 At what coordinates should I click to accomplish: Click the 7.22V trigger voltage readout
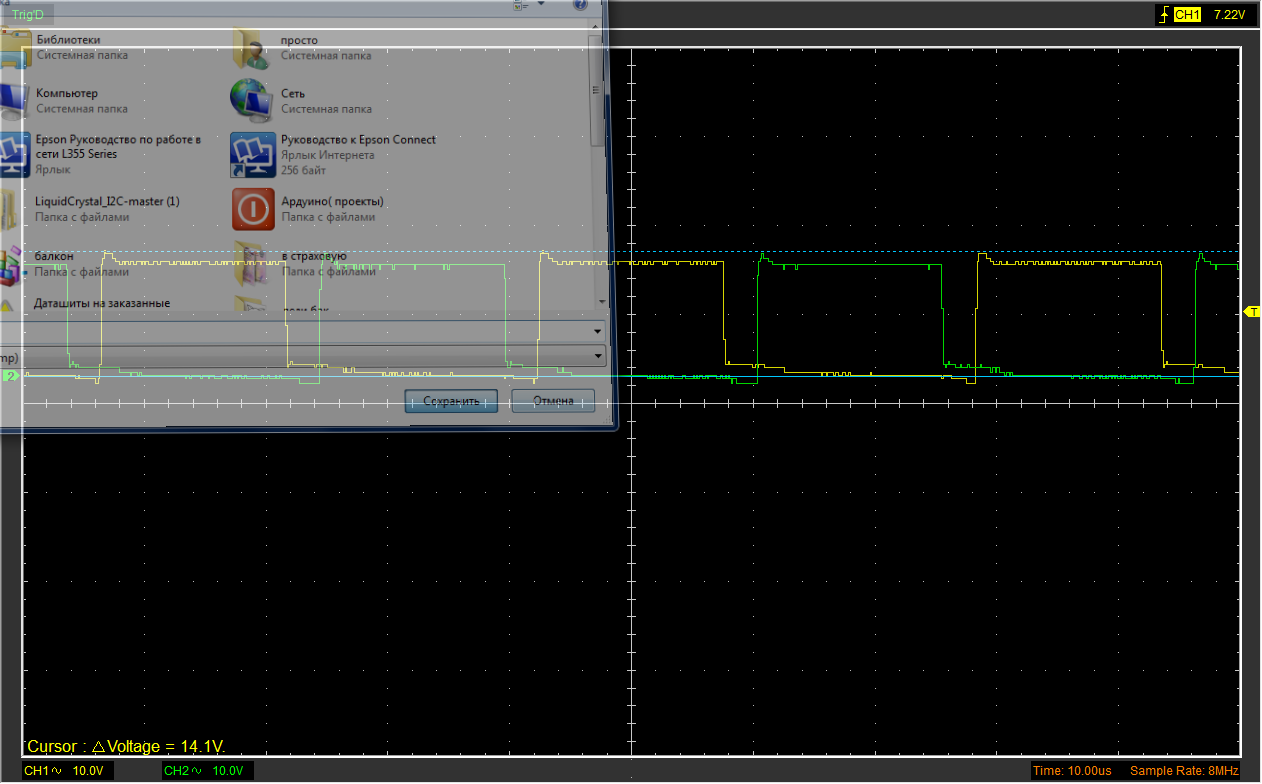click(x=1229, y=15)
